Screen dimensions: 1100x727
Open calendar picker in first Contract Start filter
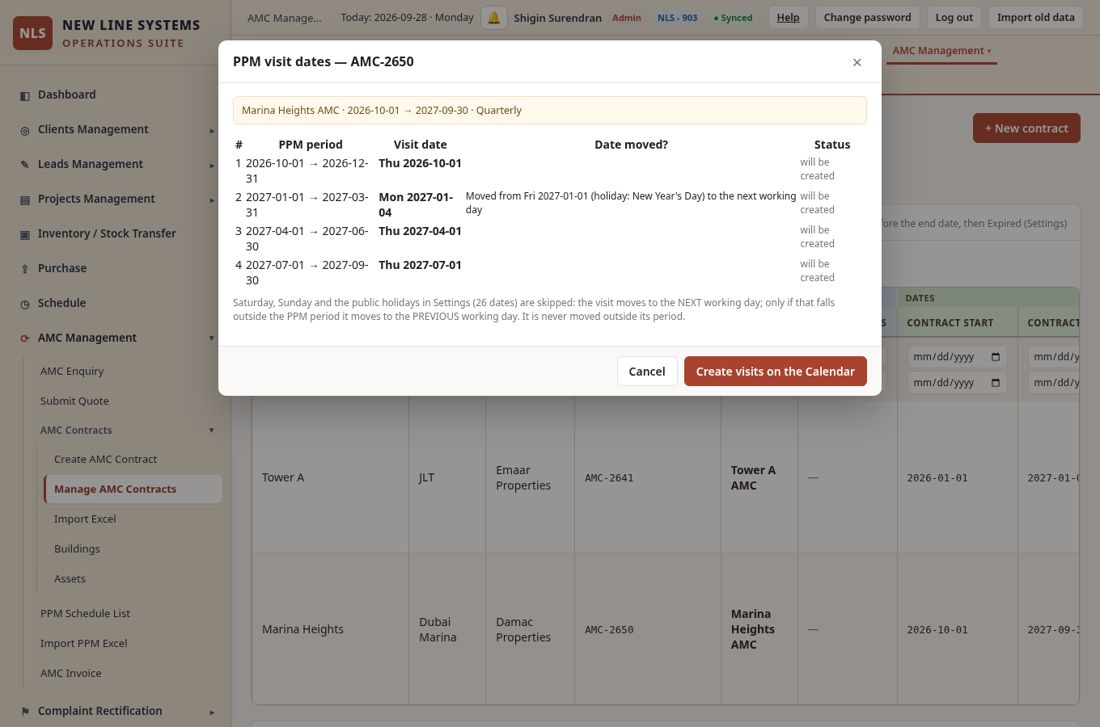pyautogui.click(x=995, y=356)
